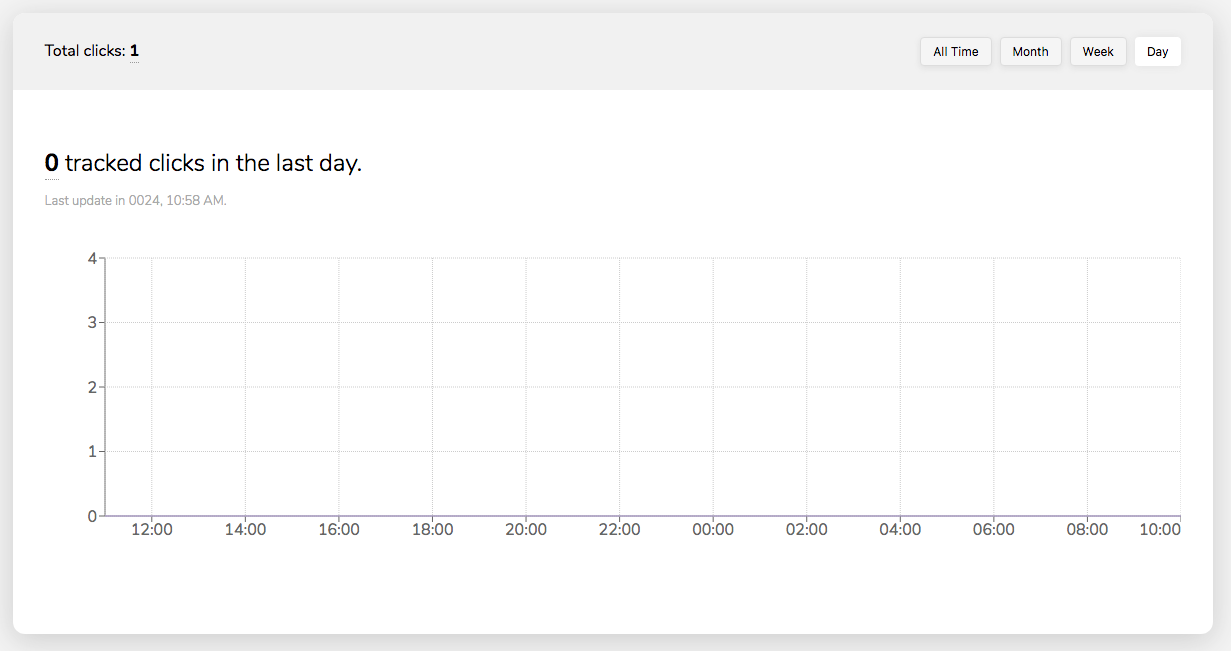The image size is (1231, 651).
Task: Click the 10:00 label at the chart's right edge
Action: point(1162,529)
